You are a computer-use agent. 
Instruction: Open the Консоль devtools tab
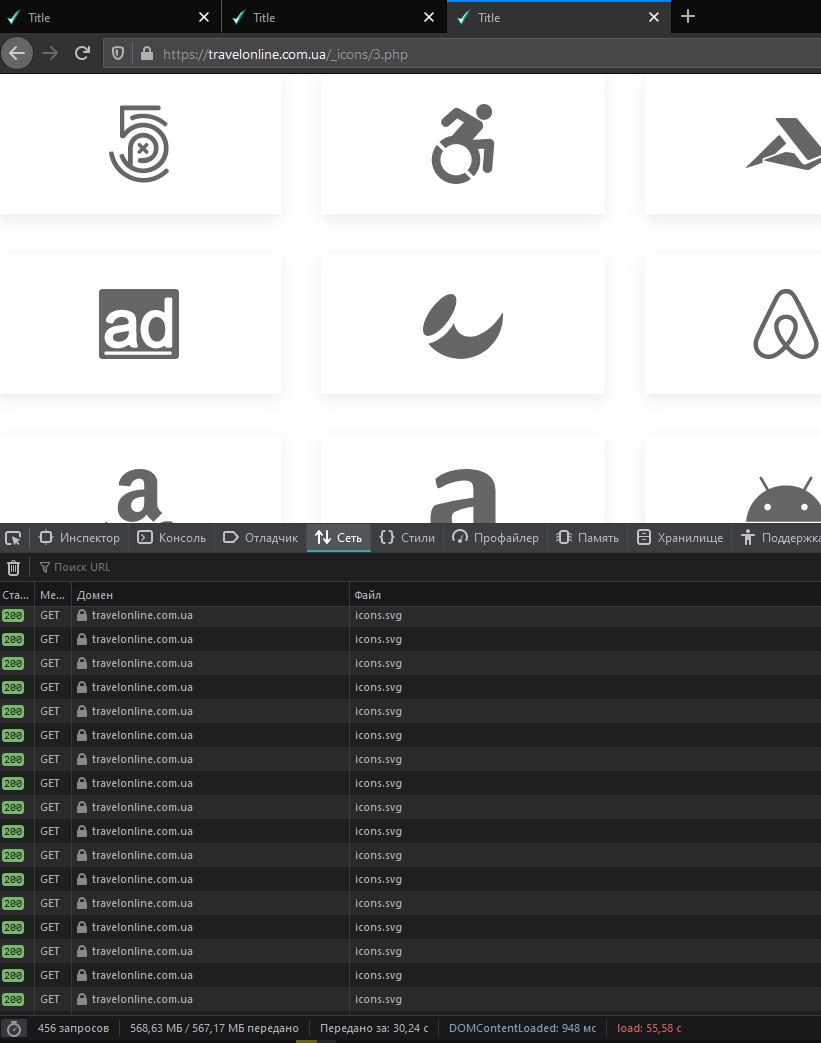[172, 537]
